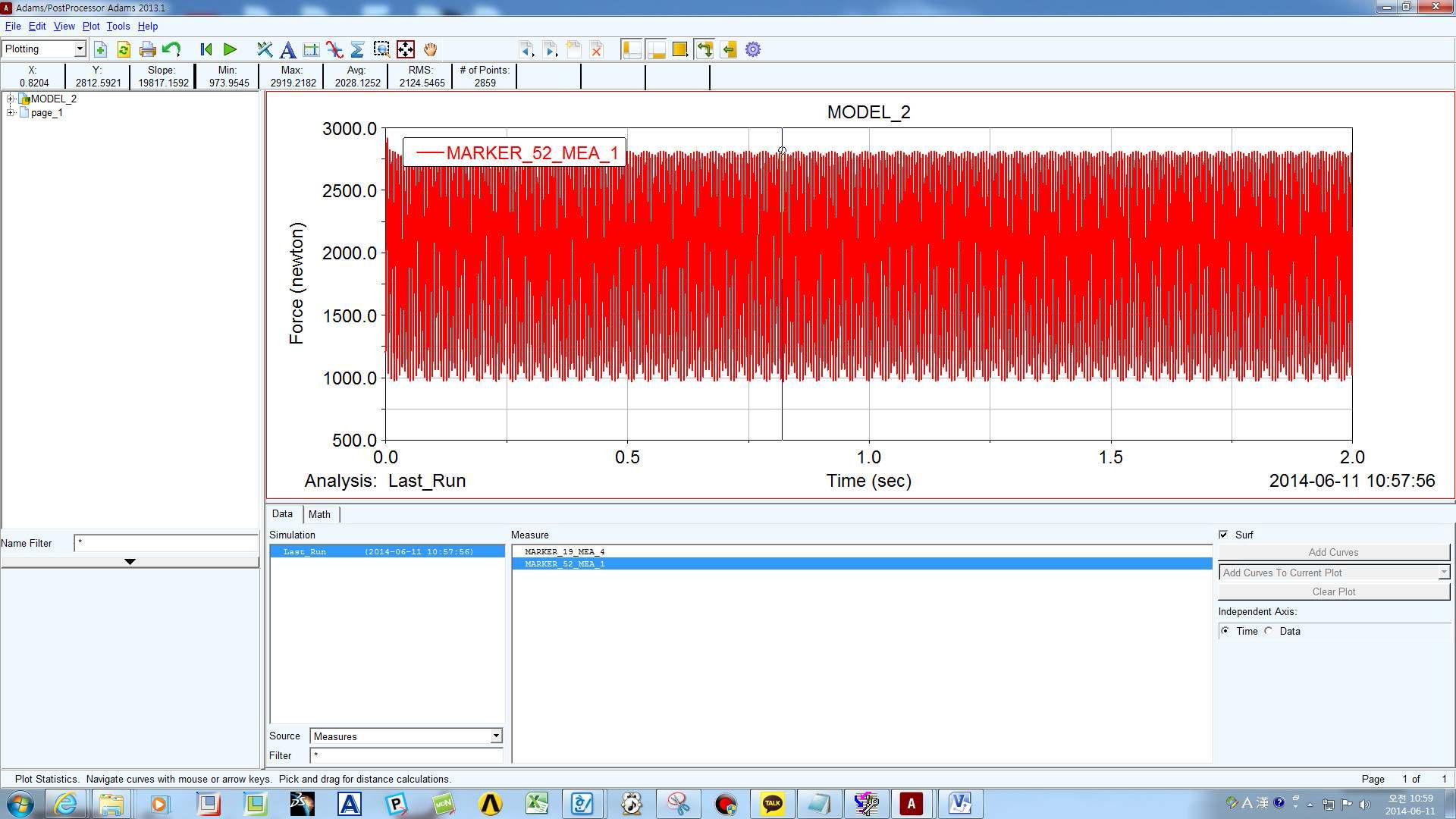Select the plot tracking curve tool
The image size is (1456, 819).
coord(334,49)
